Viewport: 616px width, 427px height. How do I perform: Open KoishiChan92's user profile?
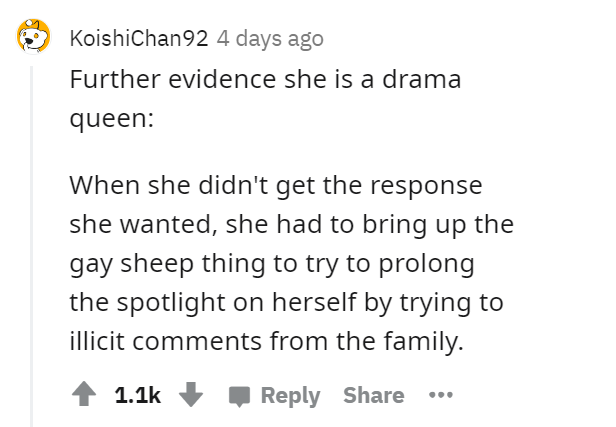point(139,38)
